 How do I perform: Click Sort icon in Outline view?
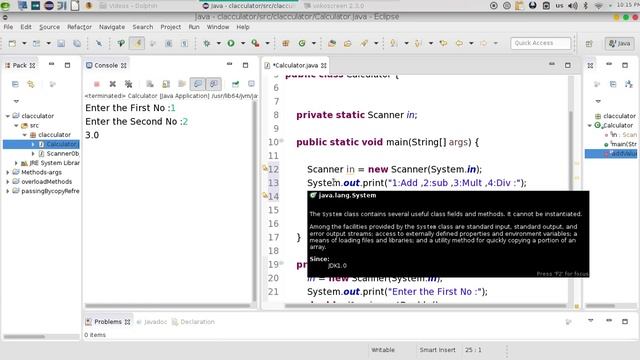tap(629, 84)
